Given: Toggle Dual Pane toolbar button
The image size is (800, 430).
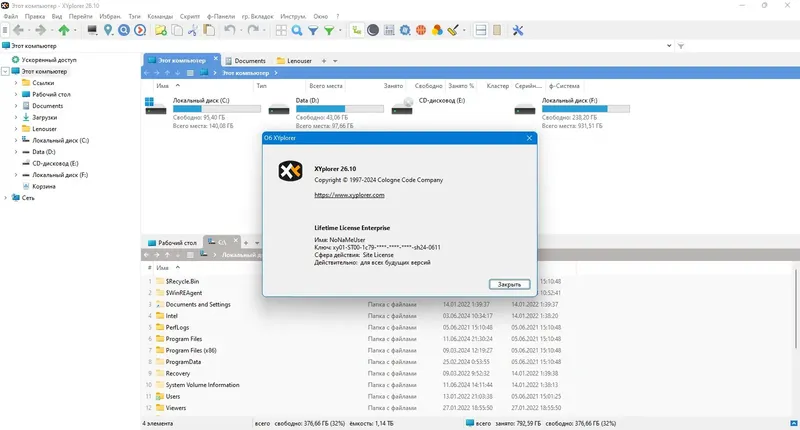Looking at the screenshot, I should coord(481,31).
